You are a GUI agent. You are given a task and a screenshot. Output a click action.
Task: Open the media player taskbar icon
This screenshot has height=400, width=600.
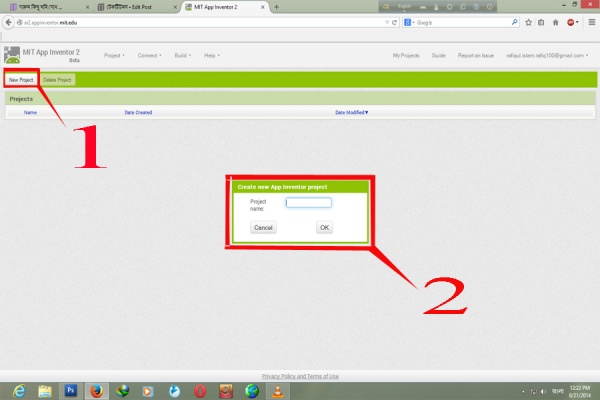pyautogui.click(x=148, y=391)
